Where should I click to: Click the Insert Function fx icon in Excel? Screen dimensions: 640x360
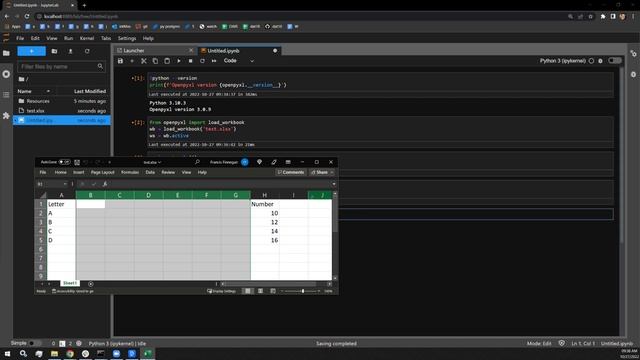click(x=105, y=184)
